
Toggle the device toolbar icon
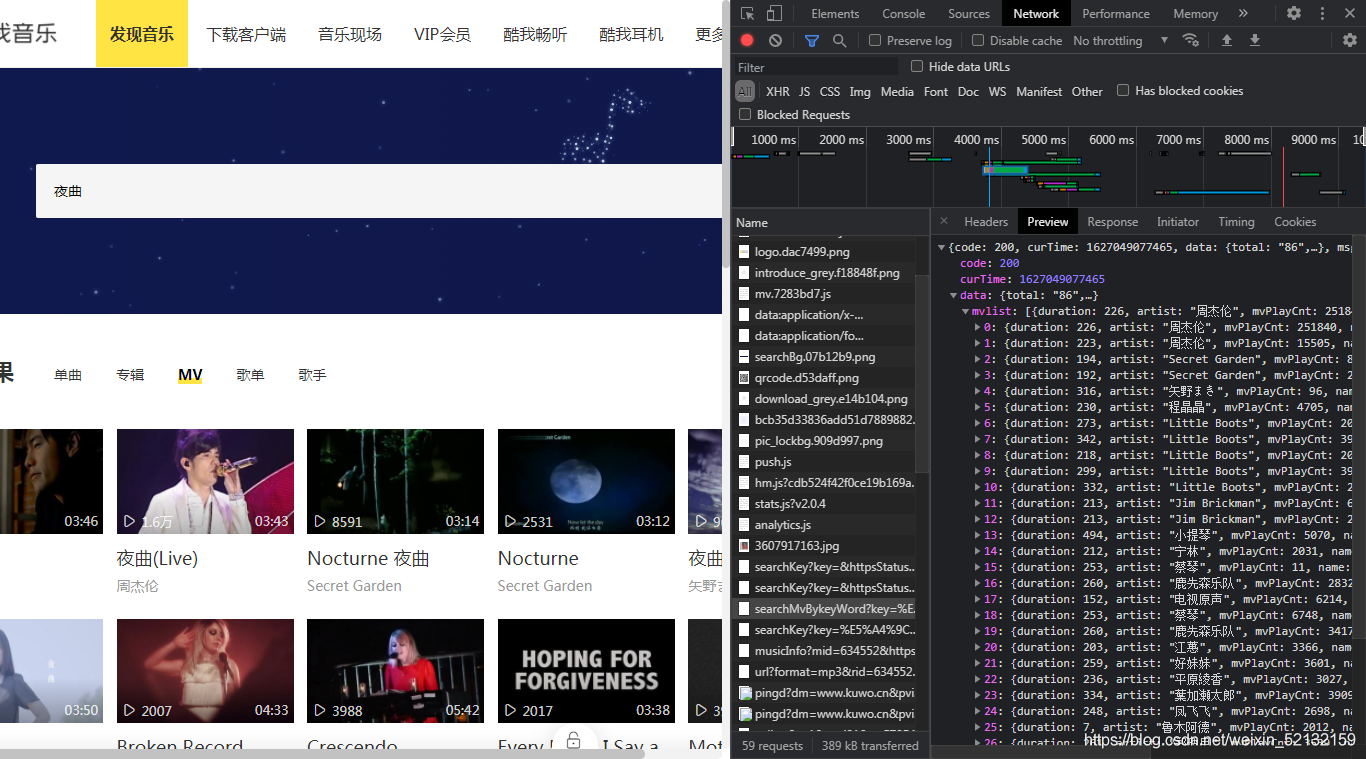pos(774,13)
